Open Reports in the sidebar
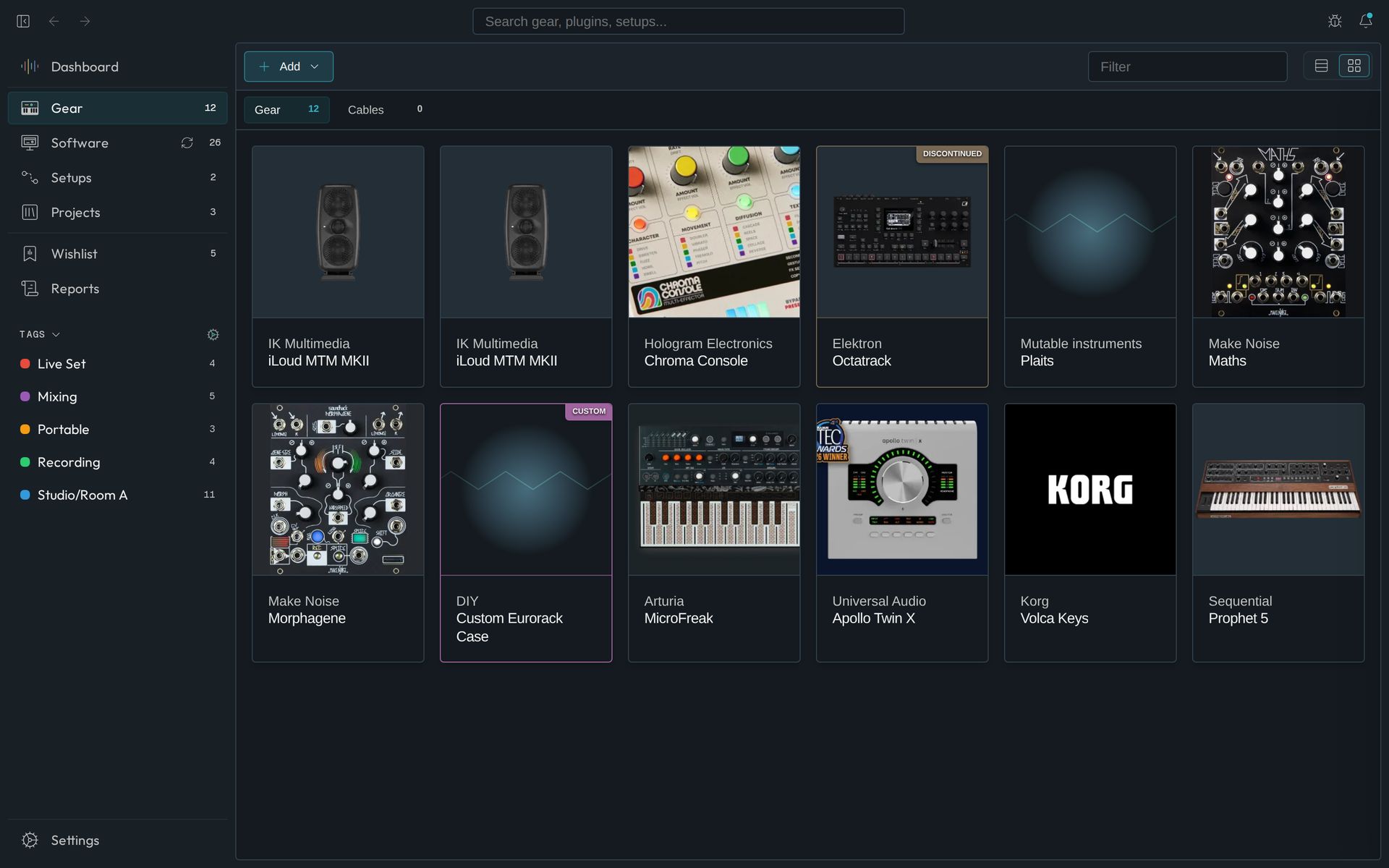Image resolution: width=1389 pixels, height=868 pixels. 117,289
